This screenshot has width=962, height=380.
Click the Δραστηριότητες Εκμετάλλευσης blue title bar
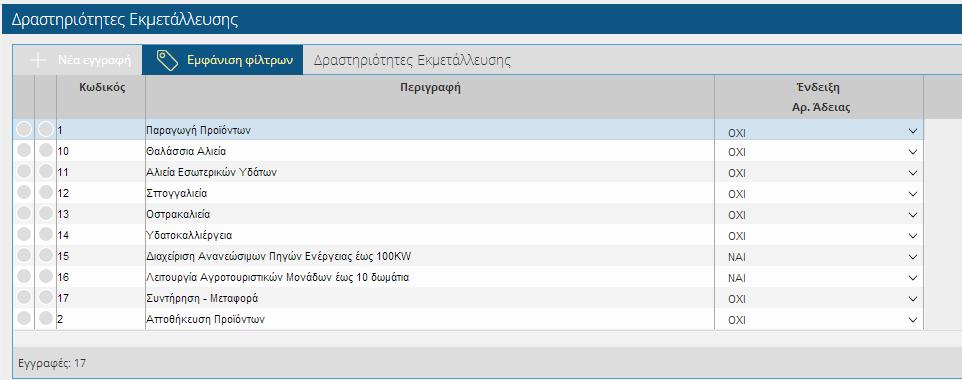pos(482,19)
